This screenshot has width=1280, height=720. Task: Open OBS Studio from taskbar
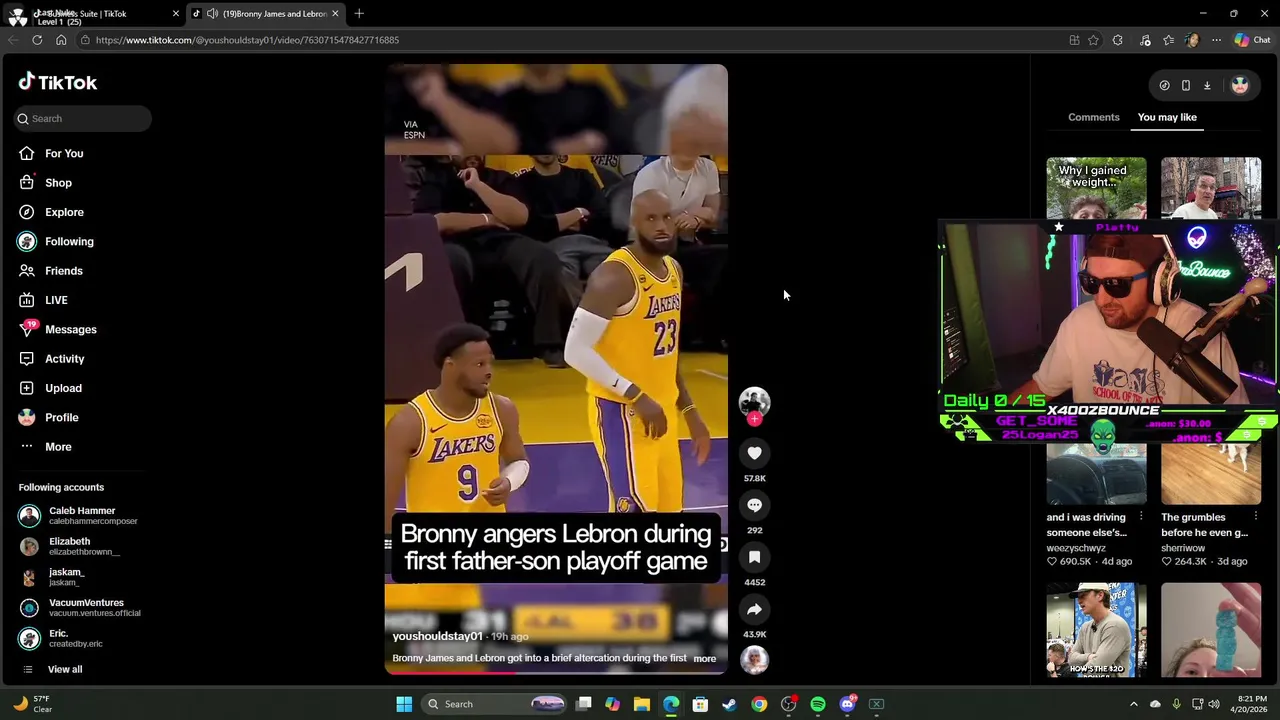(788, 704)
